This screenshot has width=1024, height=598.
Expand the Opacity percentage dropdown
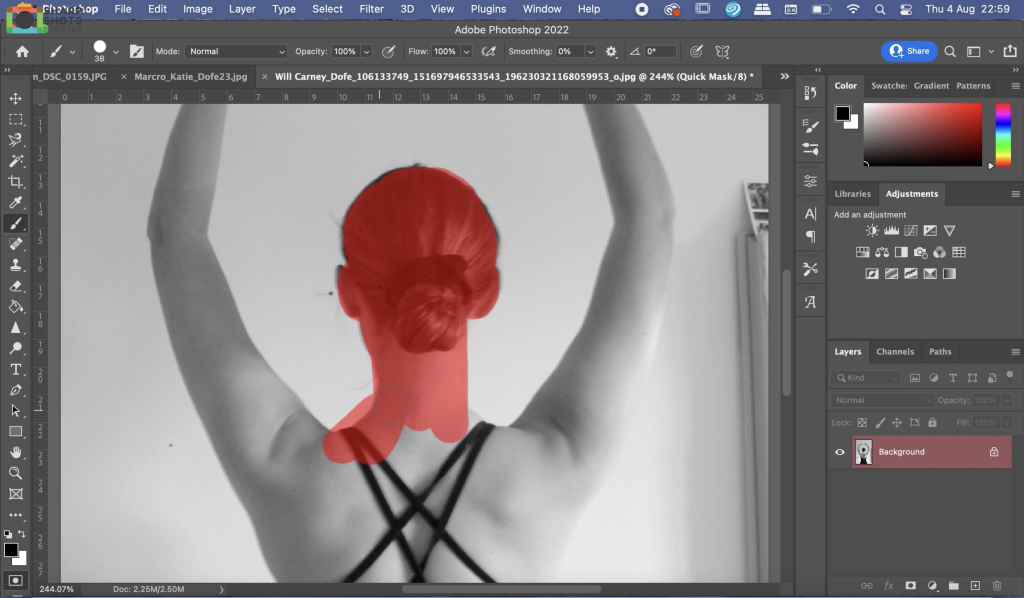[x=366, y=51]
